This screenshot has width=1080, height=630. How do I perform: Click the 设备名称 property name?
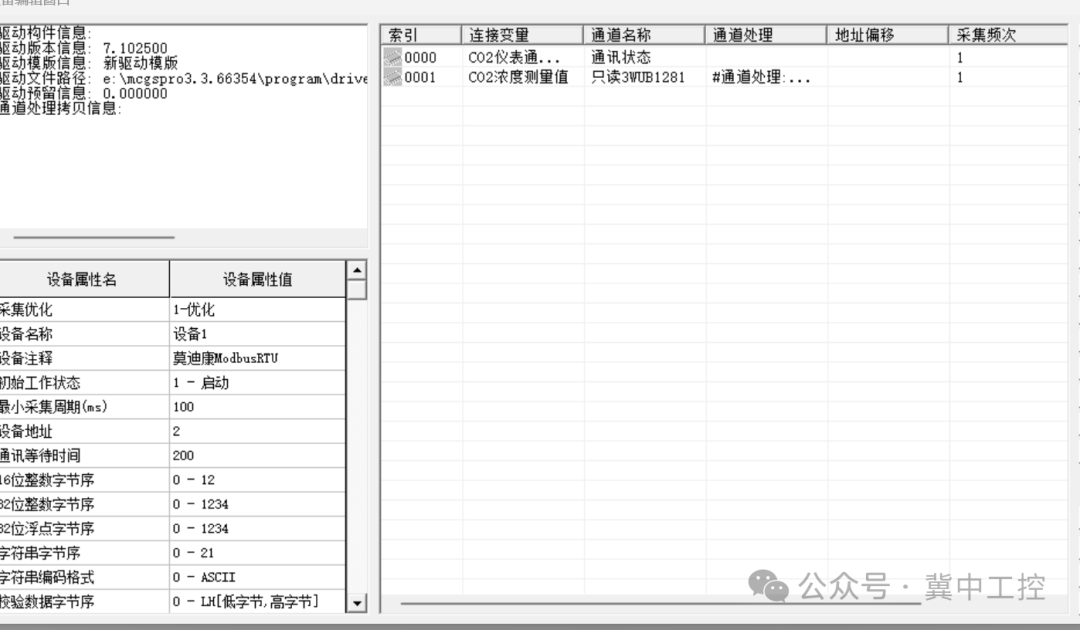[84, 334]
